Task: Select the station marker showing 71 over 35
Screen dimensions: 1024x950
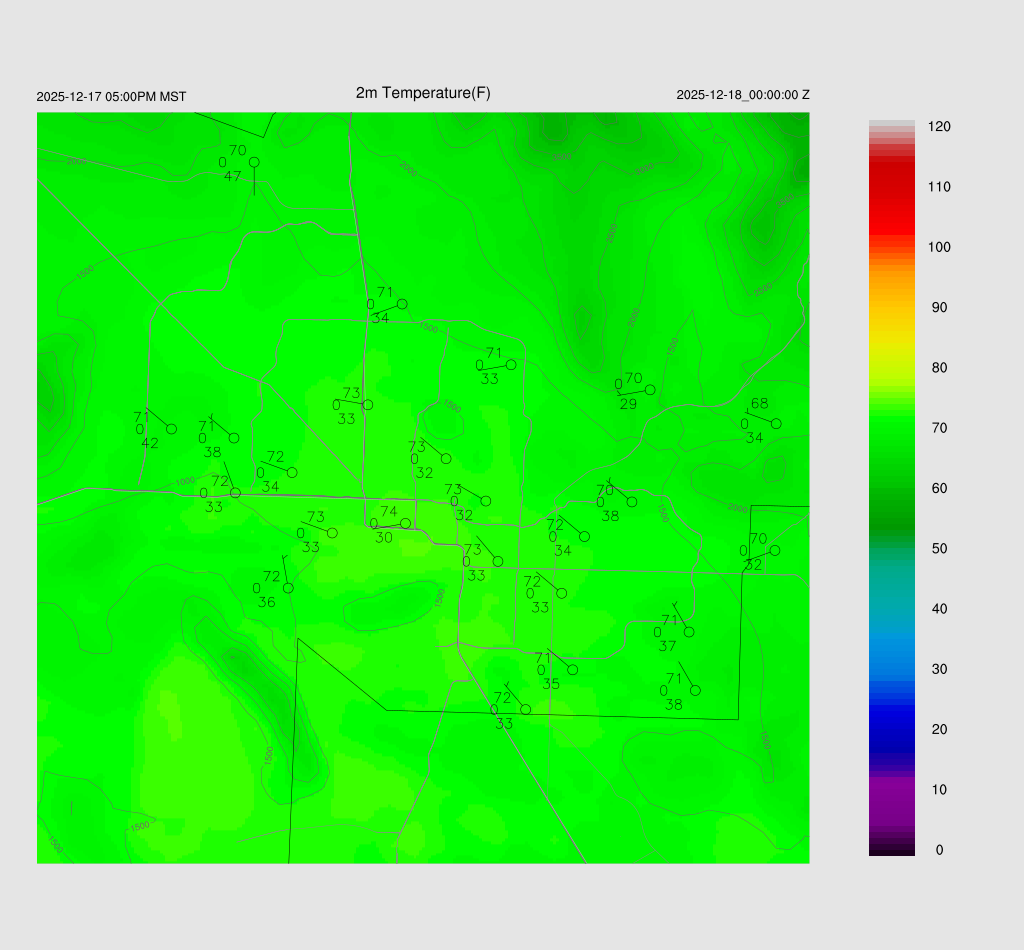Action: click(572, 670)
